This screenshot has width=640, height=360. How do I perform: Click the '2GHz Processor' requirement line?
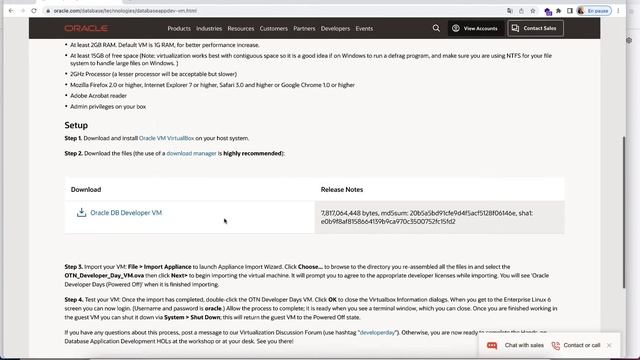[x=153, y=74]
